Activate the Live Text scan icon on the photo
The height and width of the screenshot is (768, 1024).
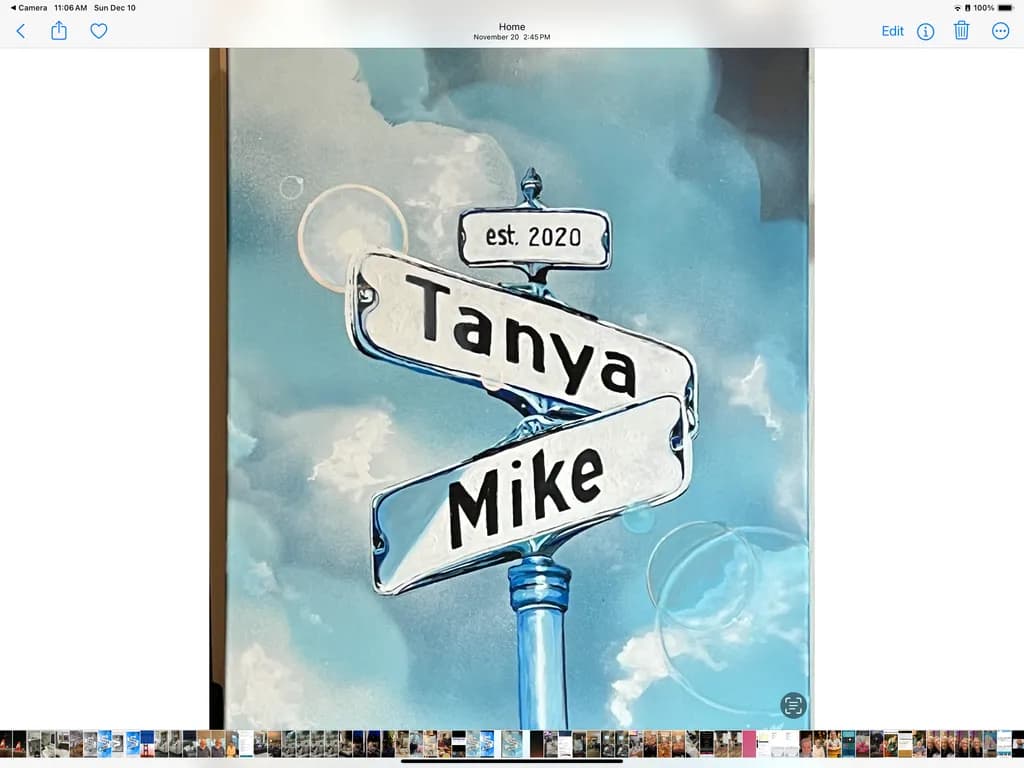click(x=793, y=705)
